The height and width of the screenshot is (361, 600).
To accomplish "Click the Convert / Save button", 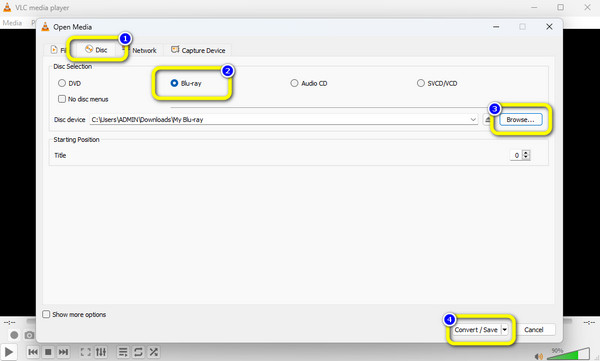I will (x=476, y=330).
